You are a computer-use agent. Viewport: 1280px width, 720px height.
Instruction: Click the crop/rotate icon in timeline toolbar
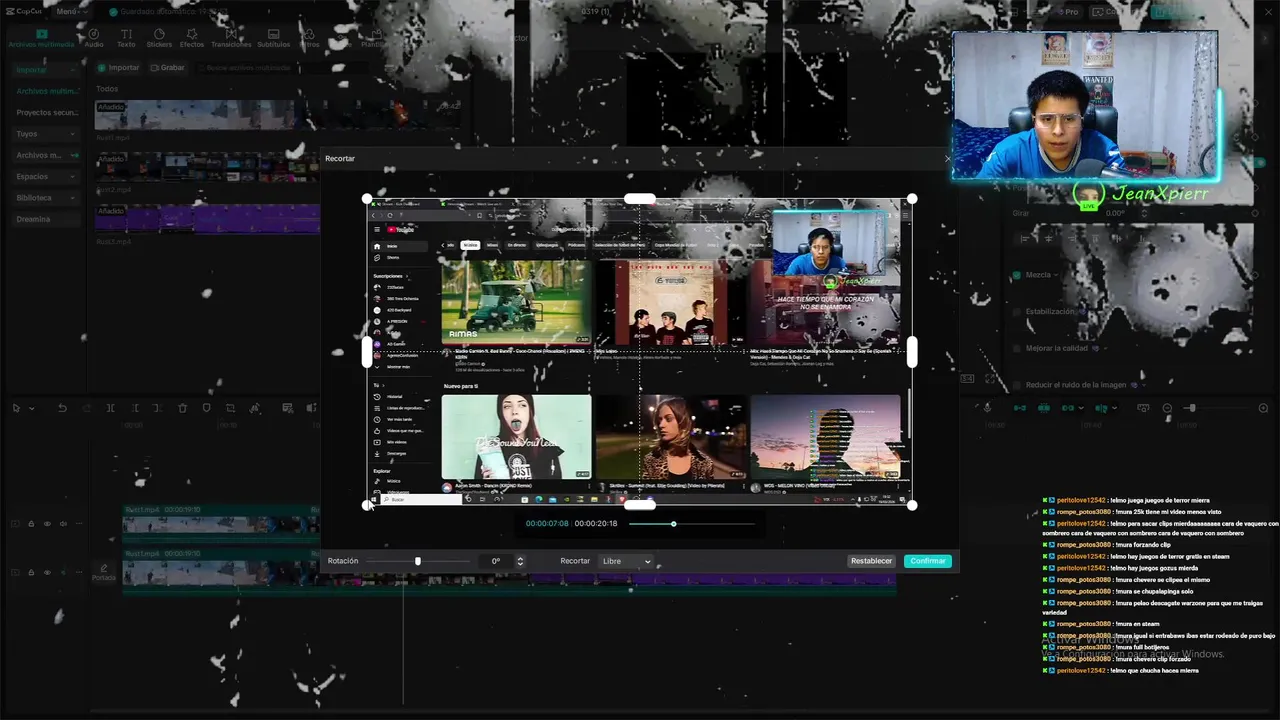coord(231,408)
